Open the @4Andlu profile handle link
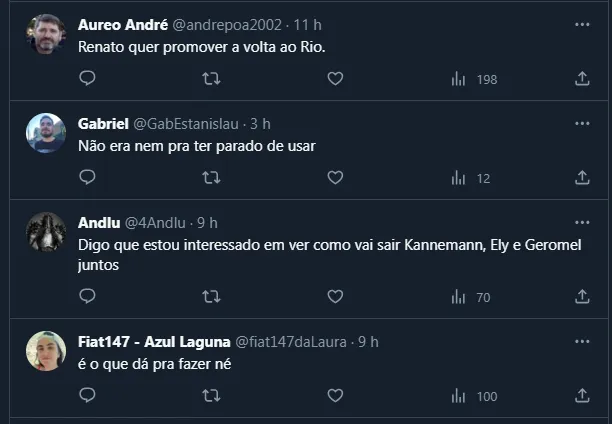 157,222
